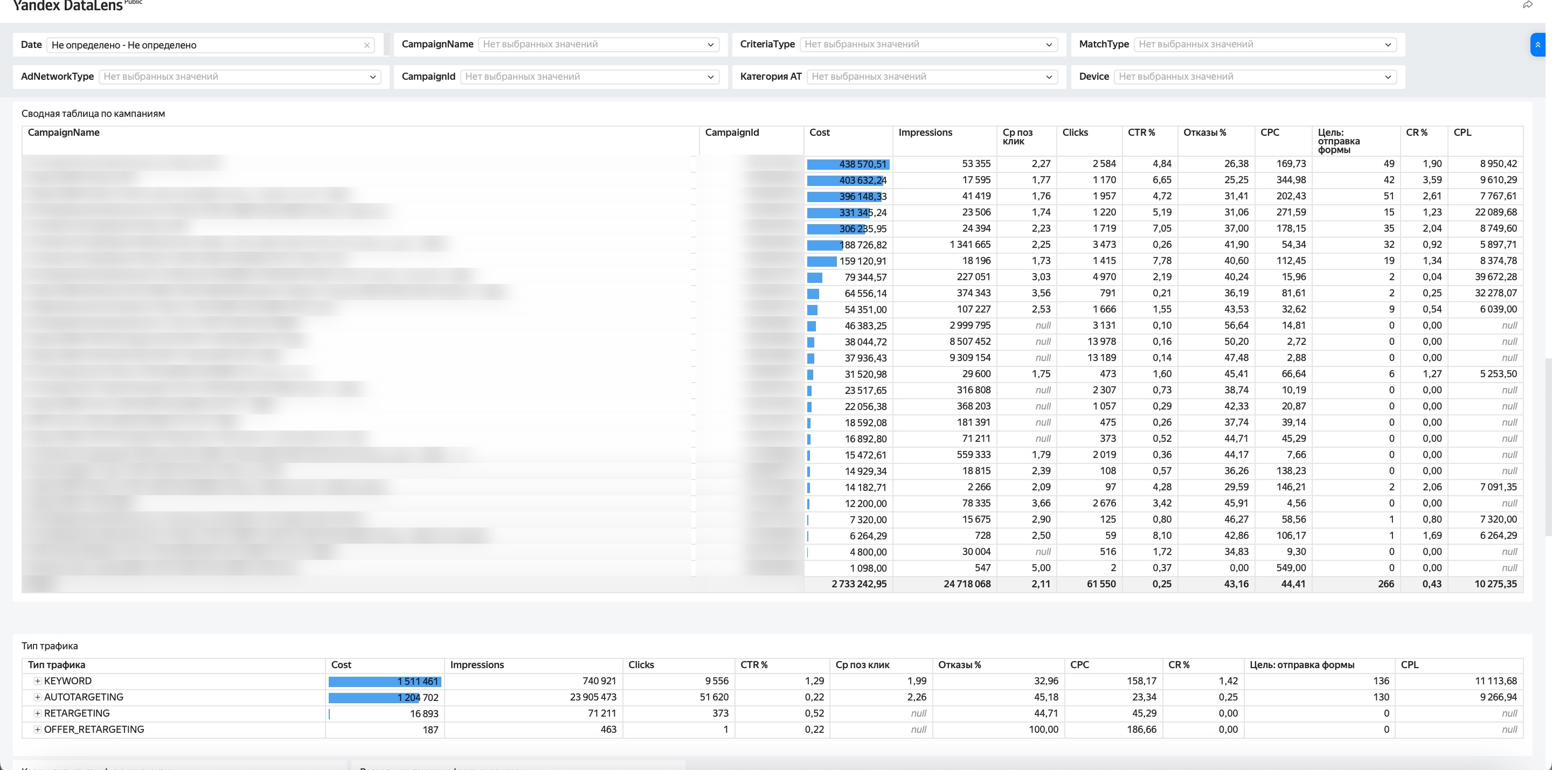
Task: Click the KEYWORD label in the traffic table
Action: pos(68,681)
